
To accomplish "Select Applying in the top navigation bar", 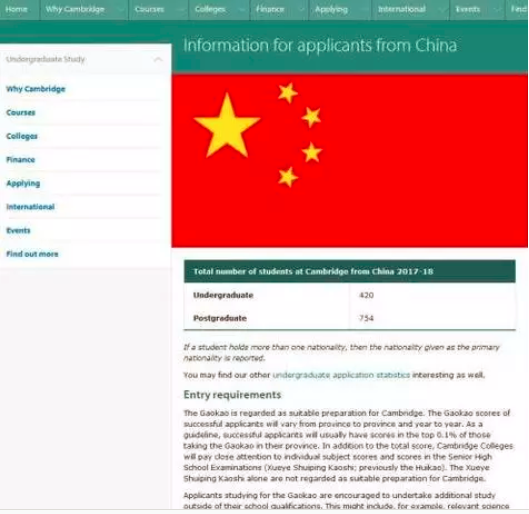I will (331, 9).
